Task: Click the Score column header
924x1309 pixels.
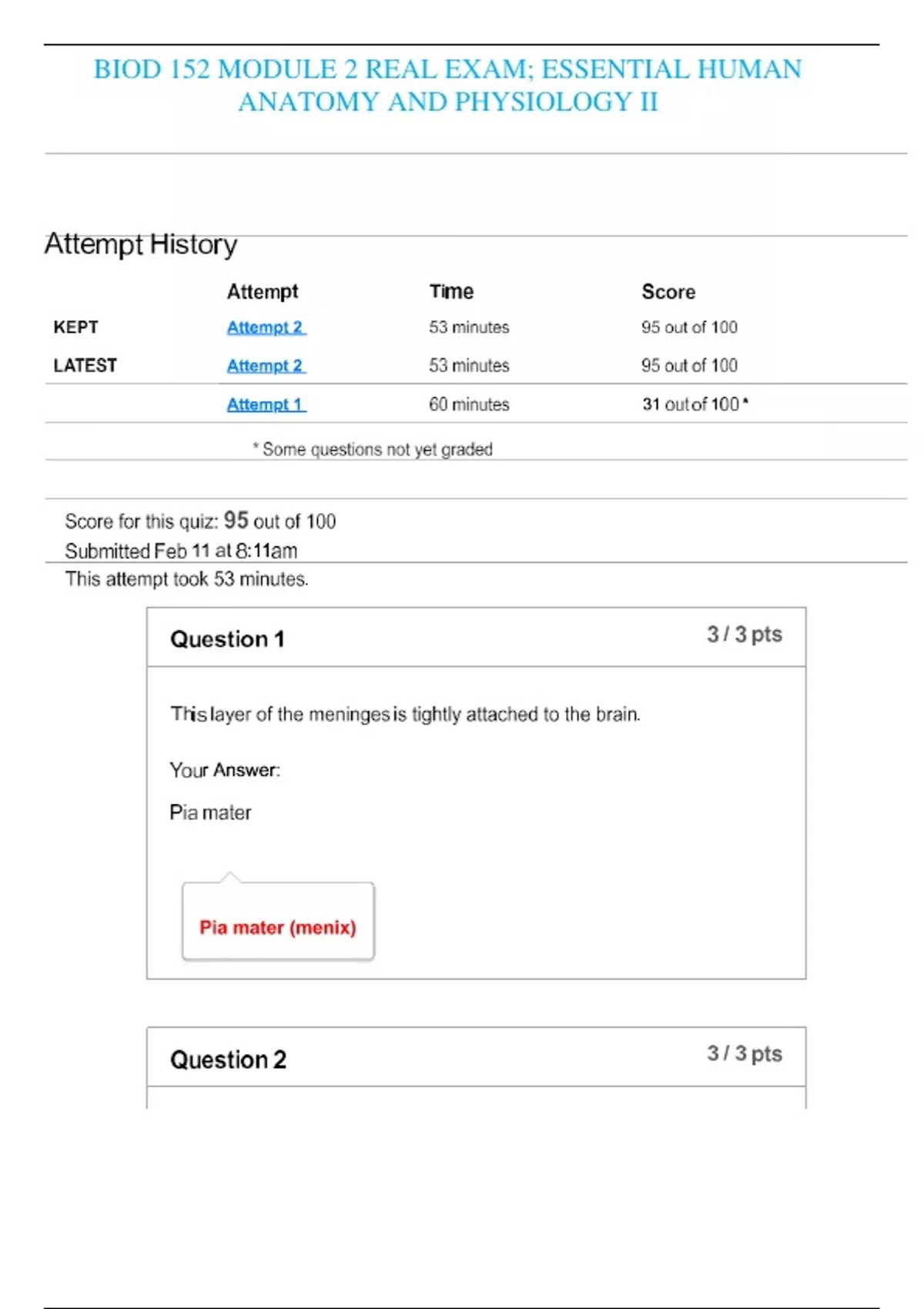Action: 668,292
